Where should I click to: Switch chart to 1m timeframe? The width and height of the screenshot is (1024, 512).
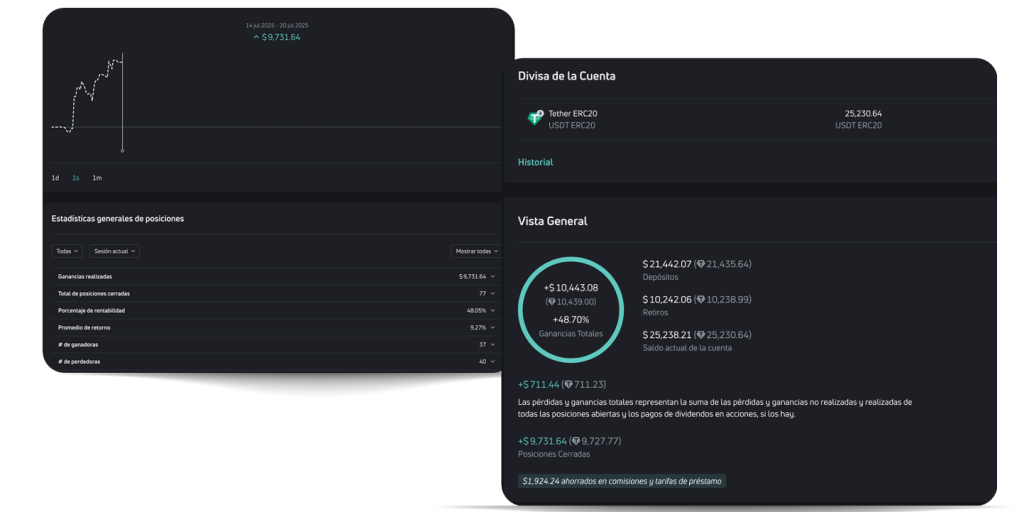97,178
